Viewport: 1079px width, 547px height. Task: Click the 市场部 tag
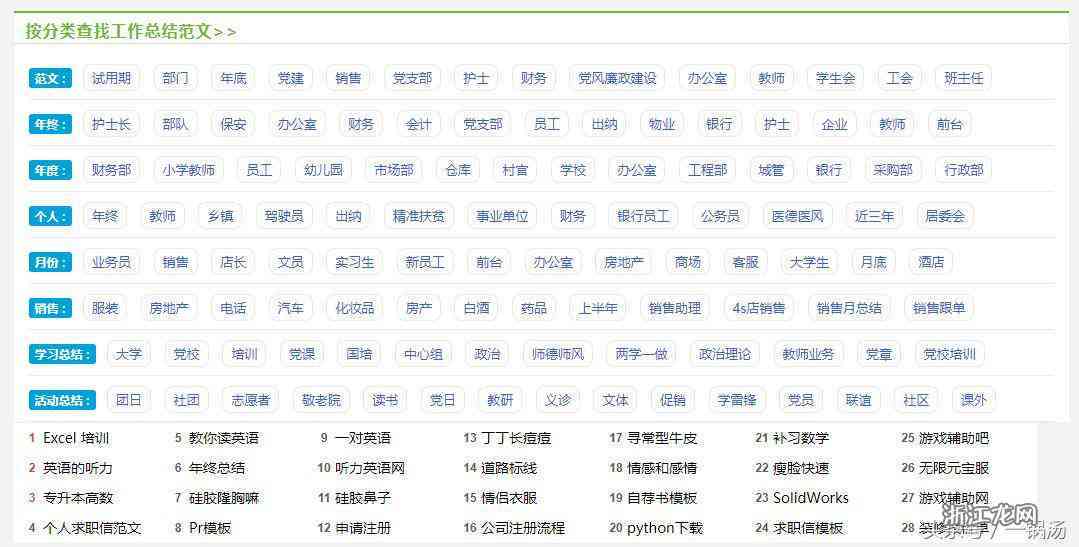394,170
